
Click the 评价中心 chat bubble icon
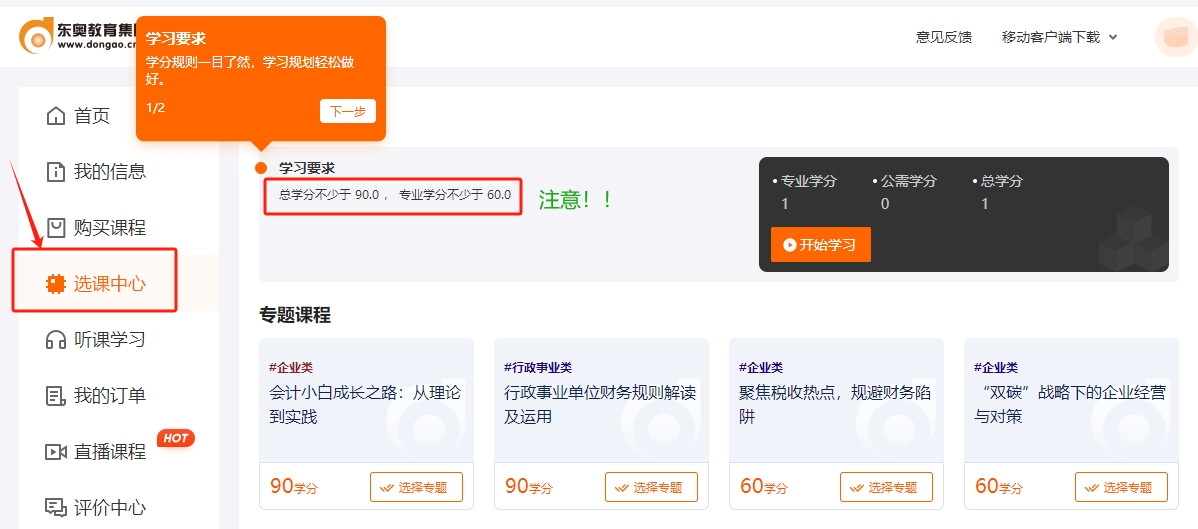(x=56, y=508)
